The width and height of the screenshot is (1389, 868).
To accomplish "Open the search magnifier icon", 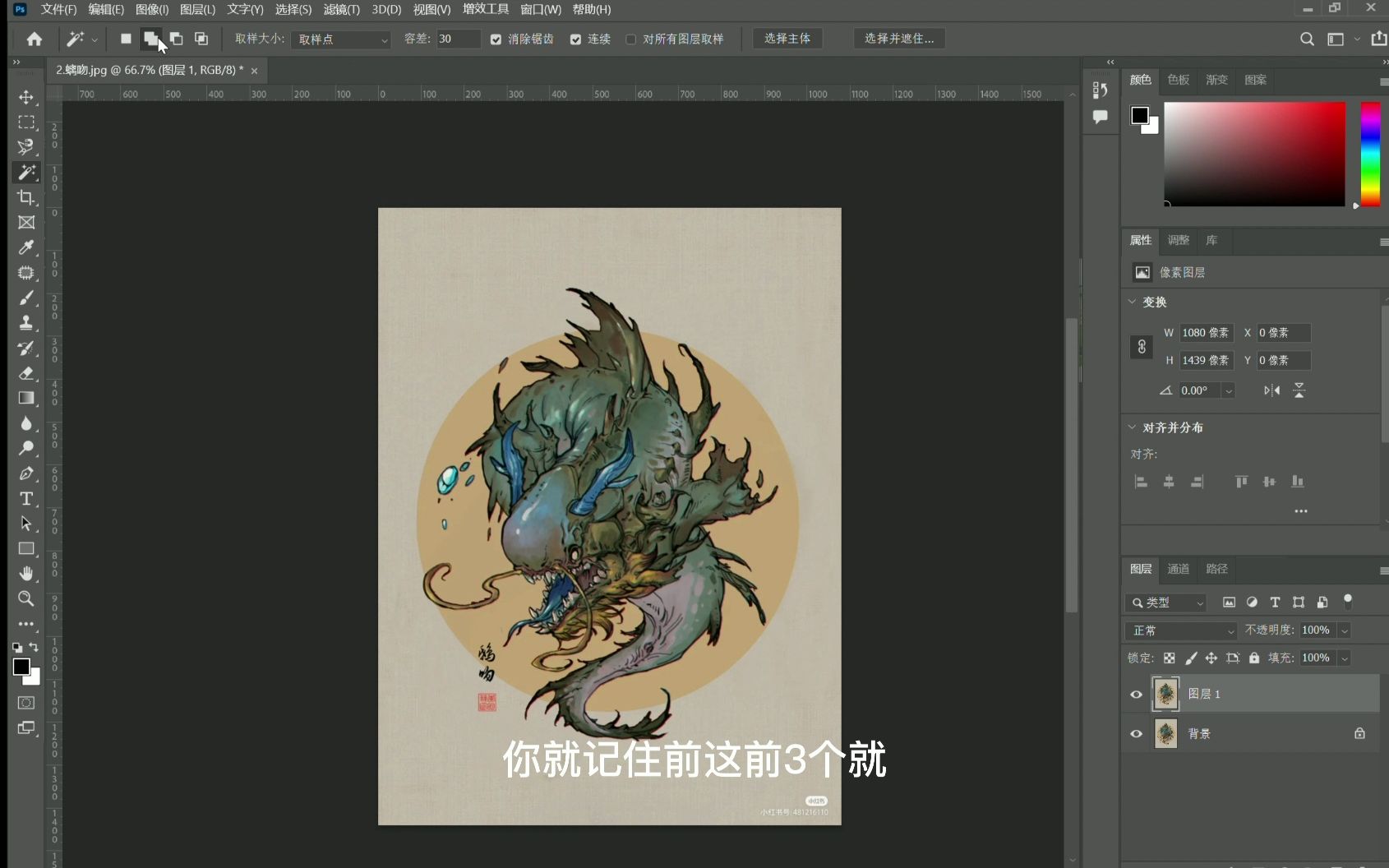I will tap(1307, 39).
